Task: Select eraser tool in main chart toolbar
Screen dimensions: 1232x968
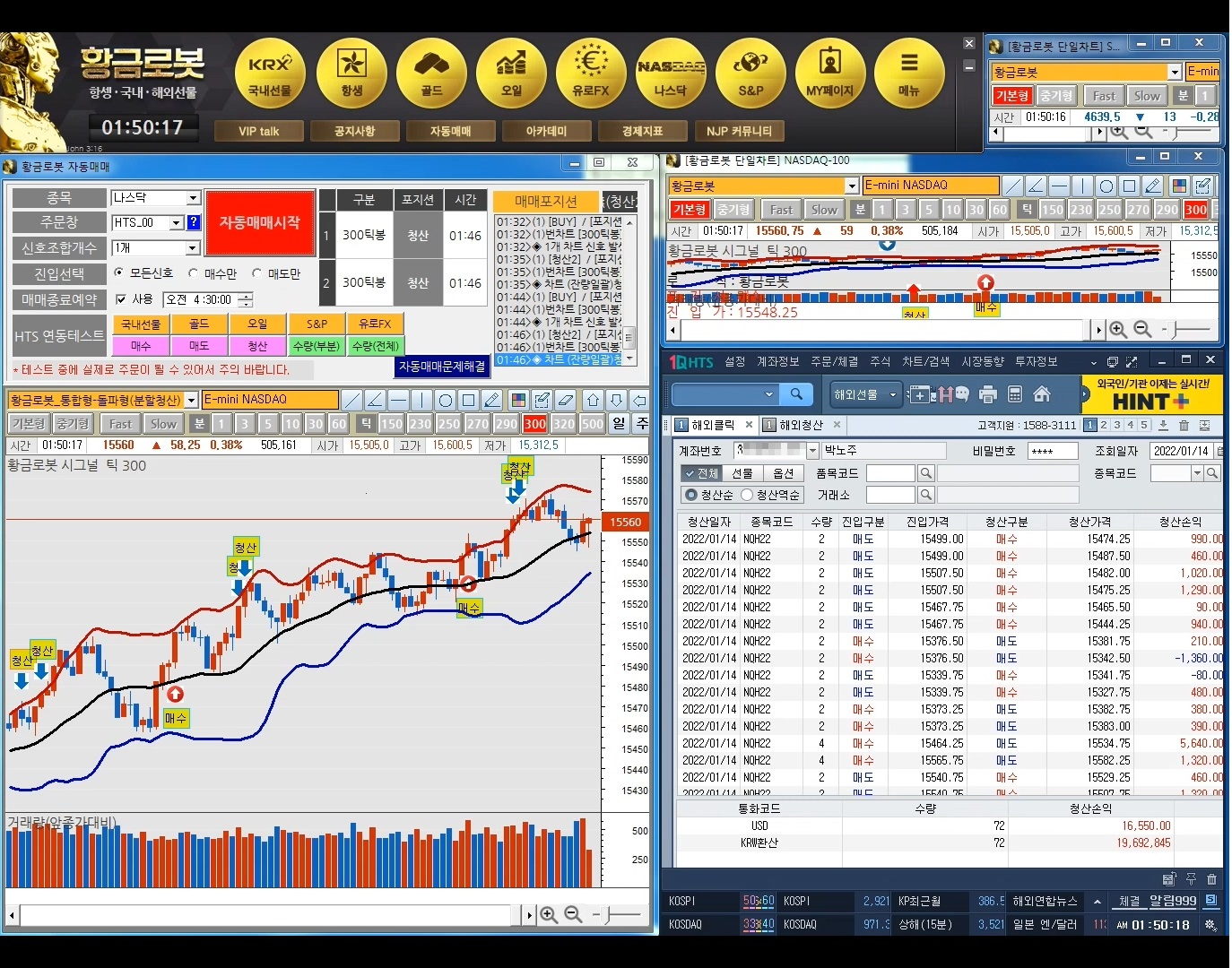Action: 565,400
